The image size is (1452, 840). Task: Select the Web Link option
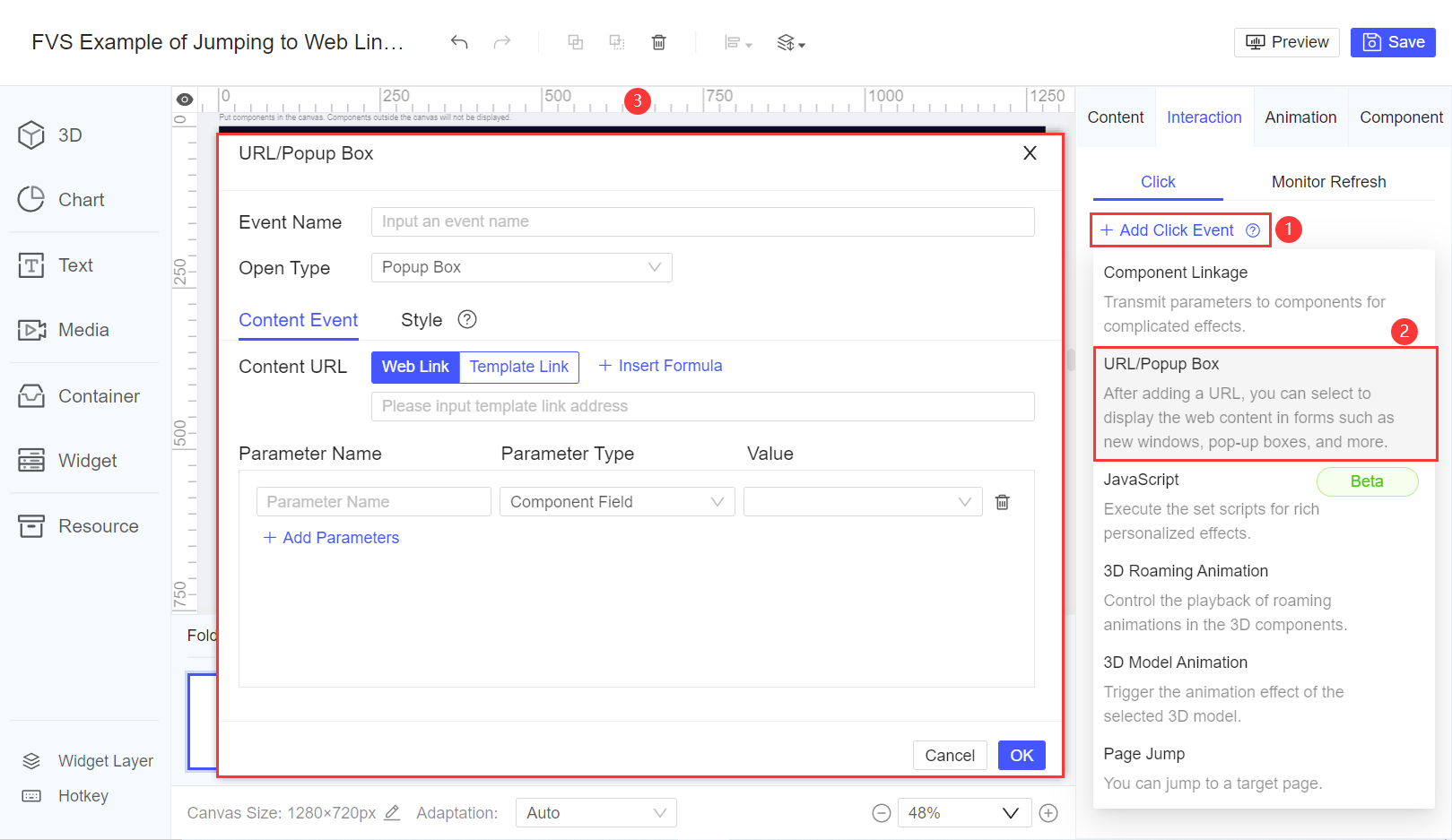click(x=414, y=367)
